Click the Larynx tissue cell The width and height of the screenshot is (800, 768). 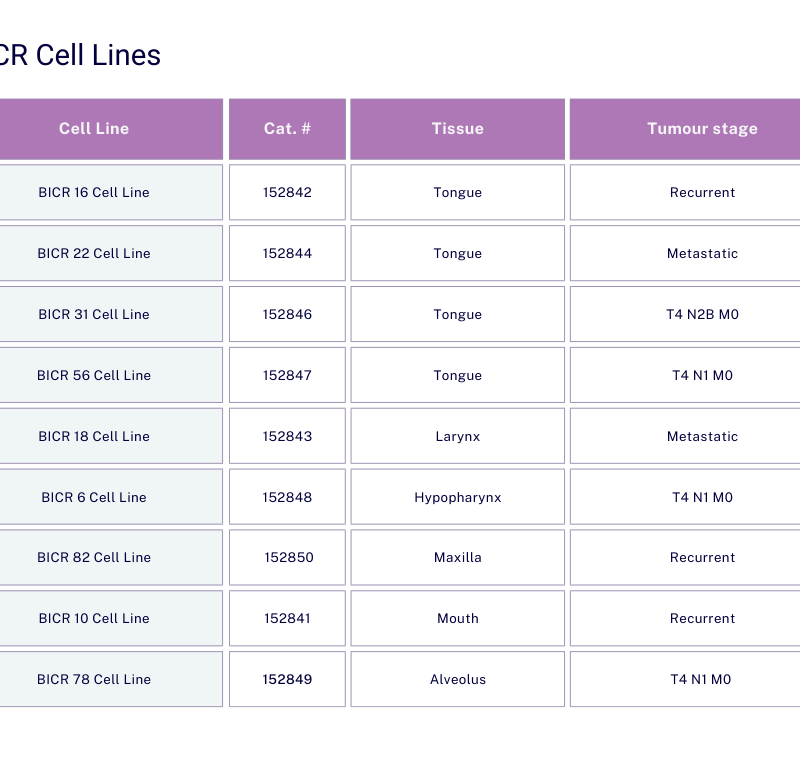point(458,437)
